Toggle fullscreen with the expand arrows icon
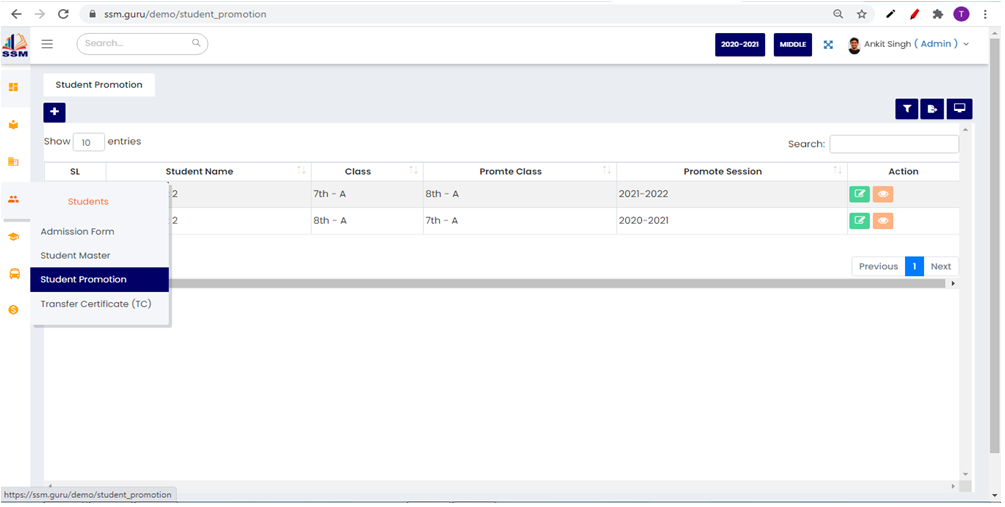This screenshot has width=1005, height=507. point(828,44)
